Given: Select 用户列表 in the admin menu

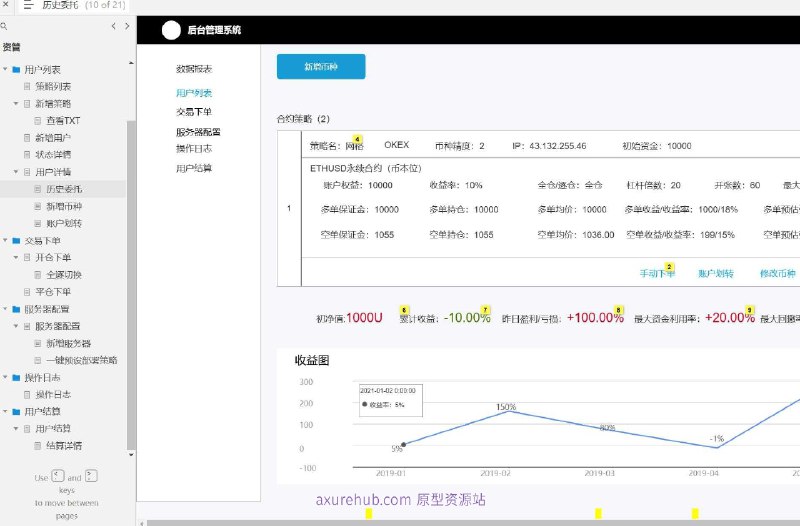Looking at the screenshot, I should pyautogui.click(x=194, y=93).
